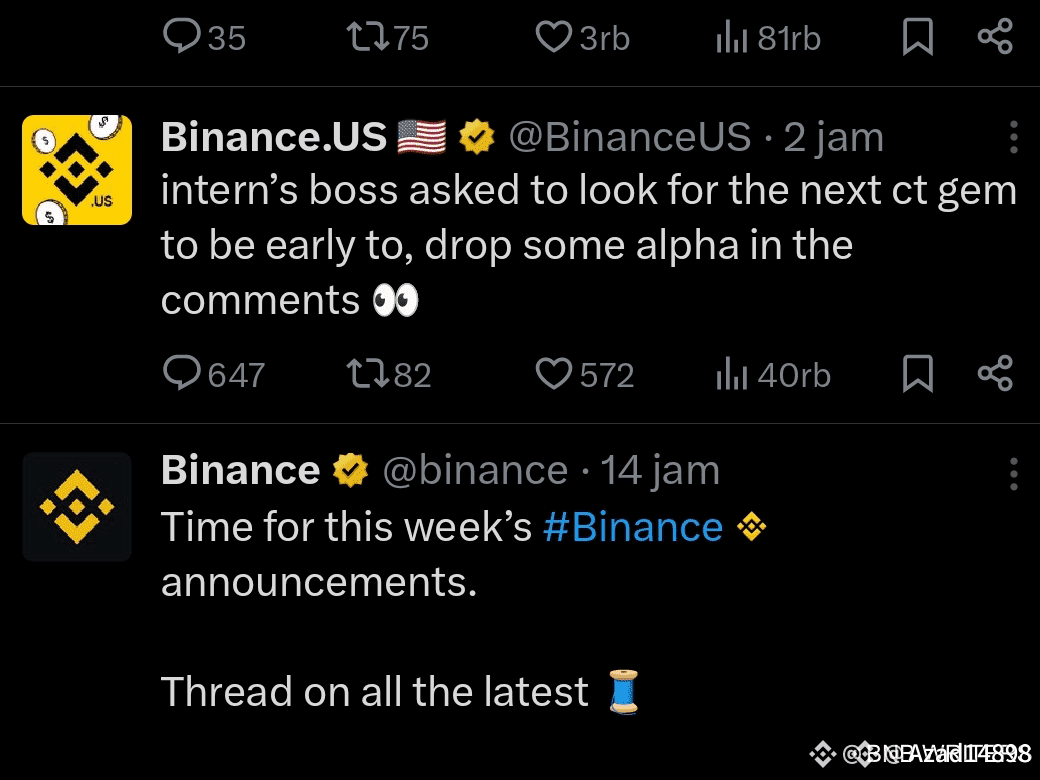Open the @binance handle
The width and height of the screenshot is (1040, 780).
coord(476,471)
